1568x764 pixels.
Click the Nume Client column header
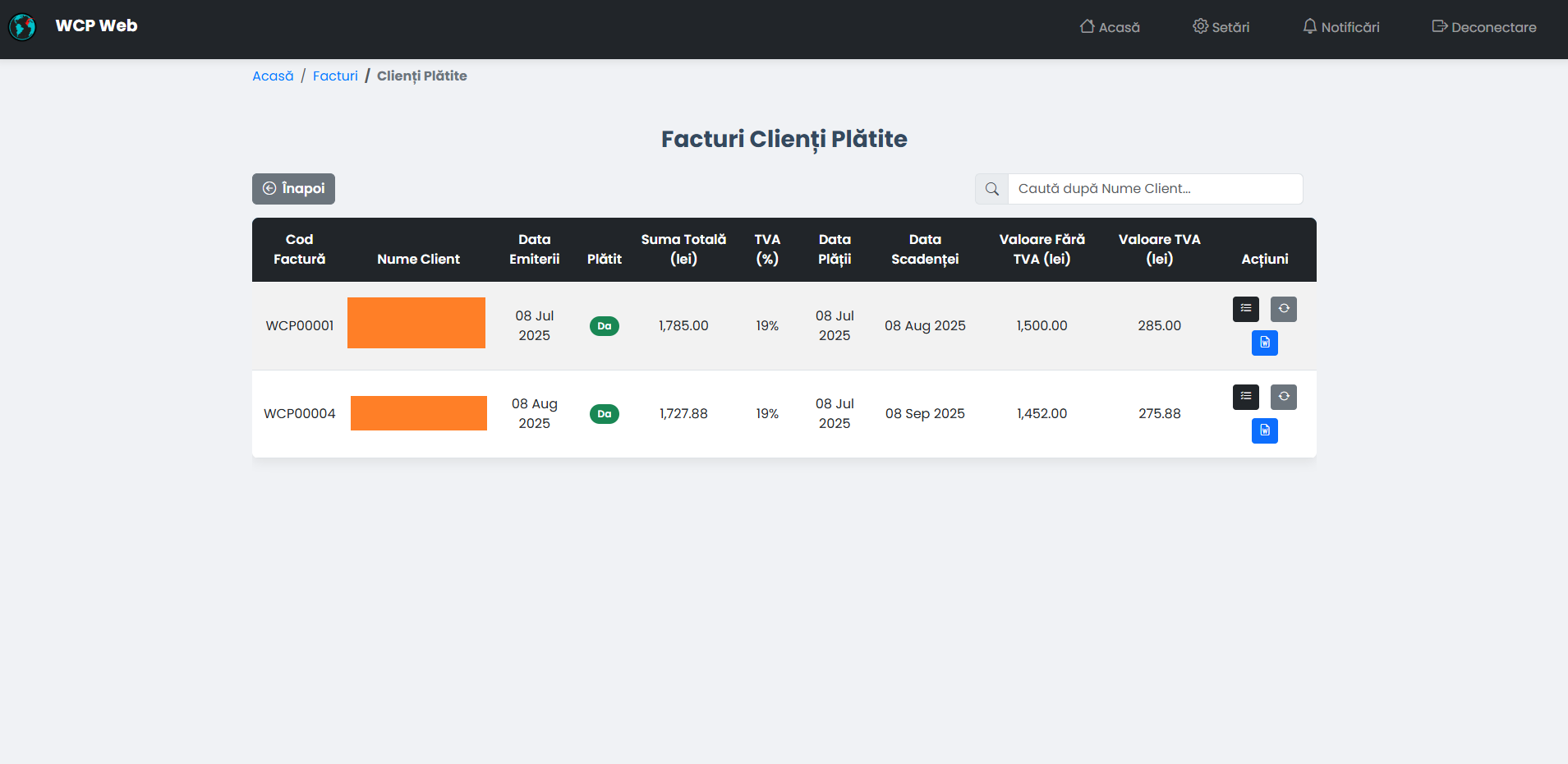(x=418, y=259)
